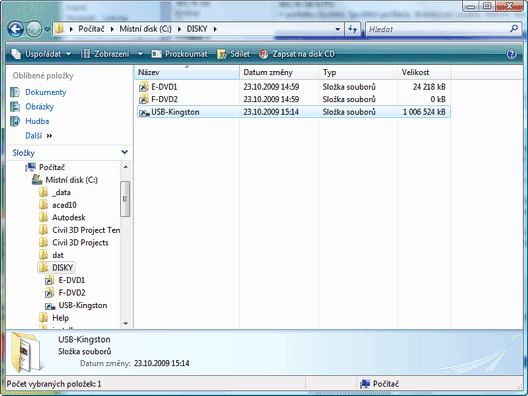
Task: Click DISKY in the address breadcrumb
Action: 197,29
